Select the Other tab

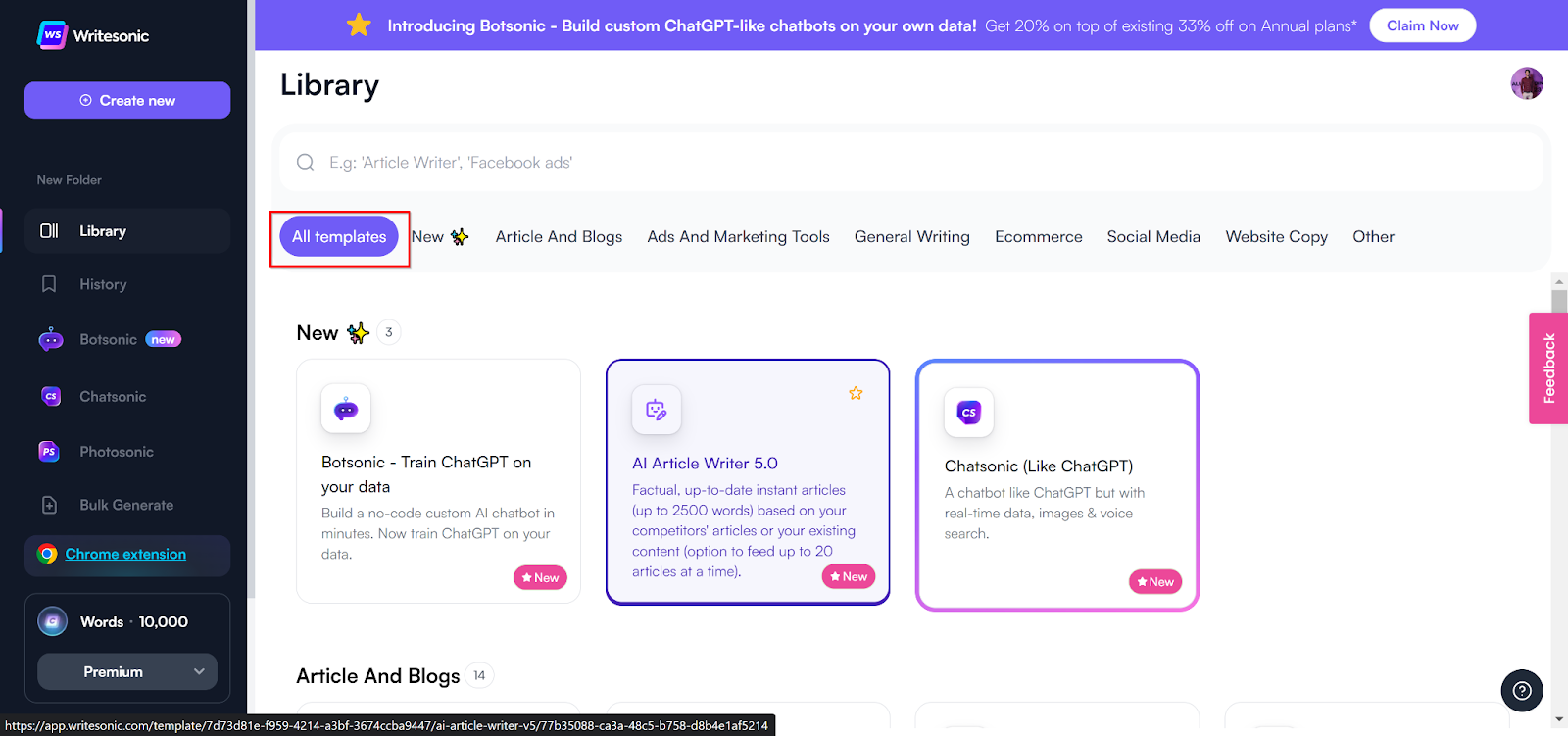coord(1373,237)
